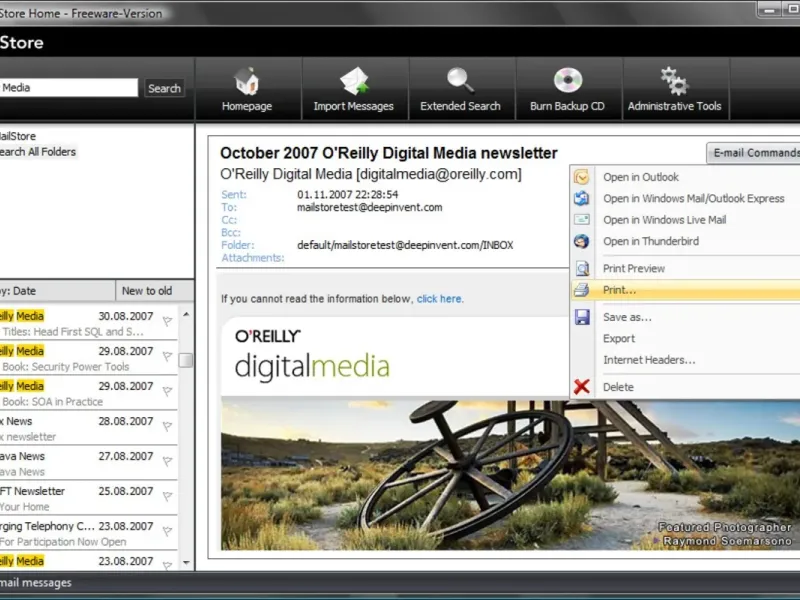
Task: Click the printer icon beside Print
Action: coord(582,290)
